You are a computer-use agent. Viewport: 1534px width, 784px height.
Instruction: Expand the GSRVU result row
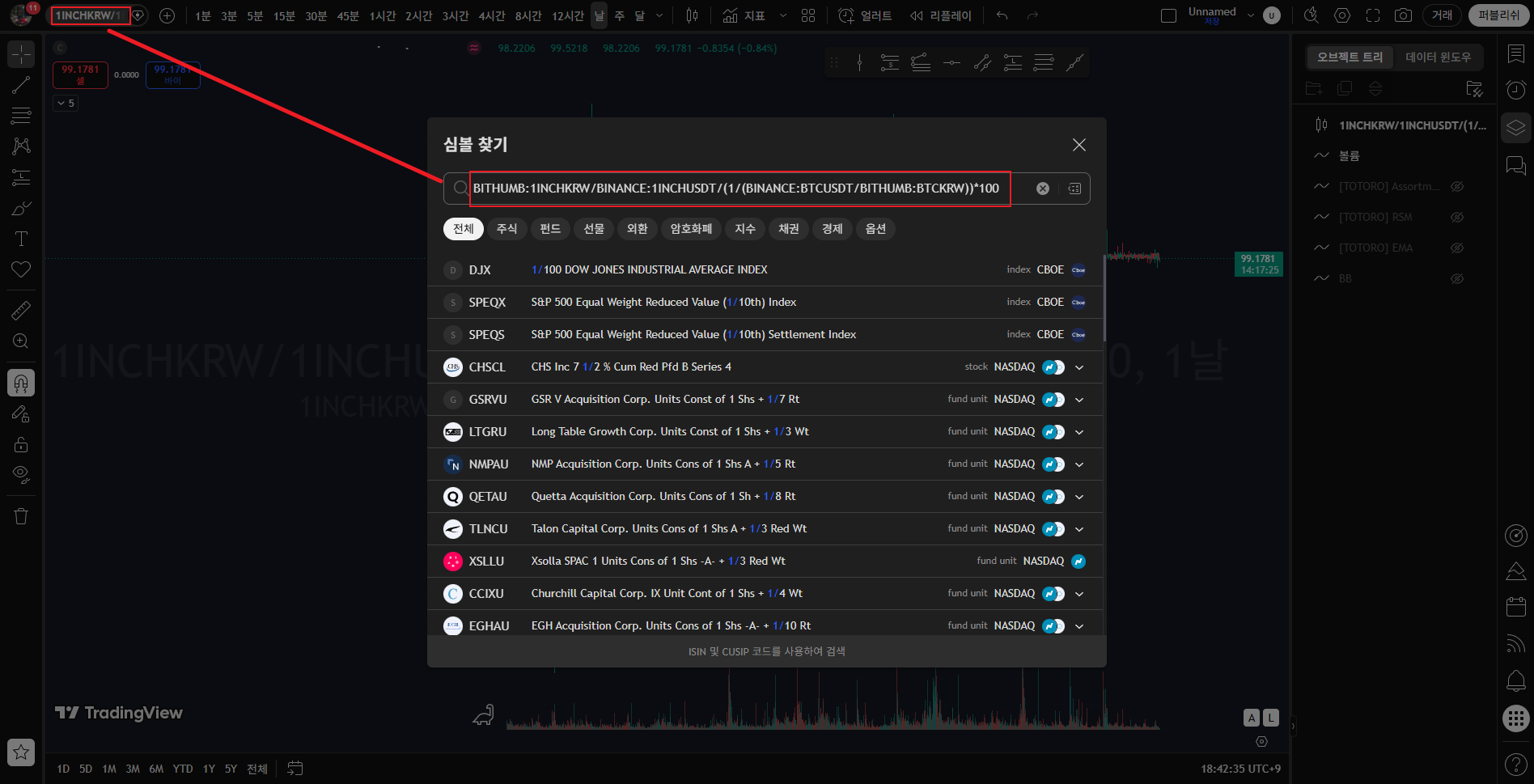pyautogui.click(x=1079, y=400)
